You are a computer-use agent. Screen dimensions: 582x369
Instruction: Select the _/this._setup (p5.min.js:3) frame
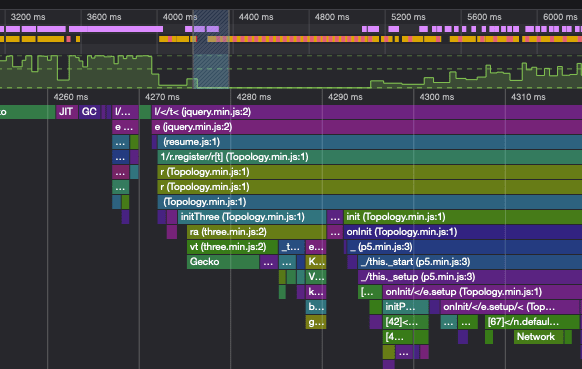pyautogui.click(x=470, y=277)
